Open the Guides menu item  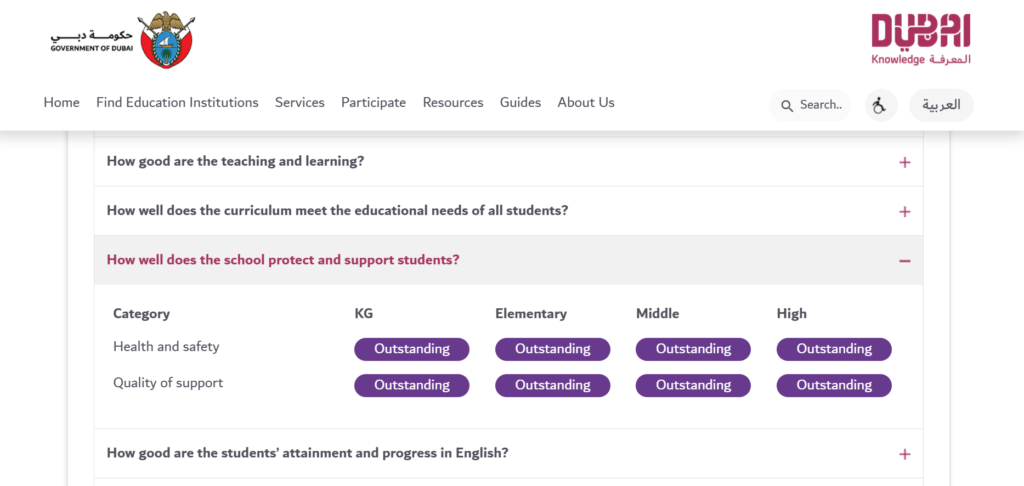[520, 103]
